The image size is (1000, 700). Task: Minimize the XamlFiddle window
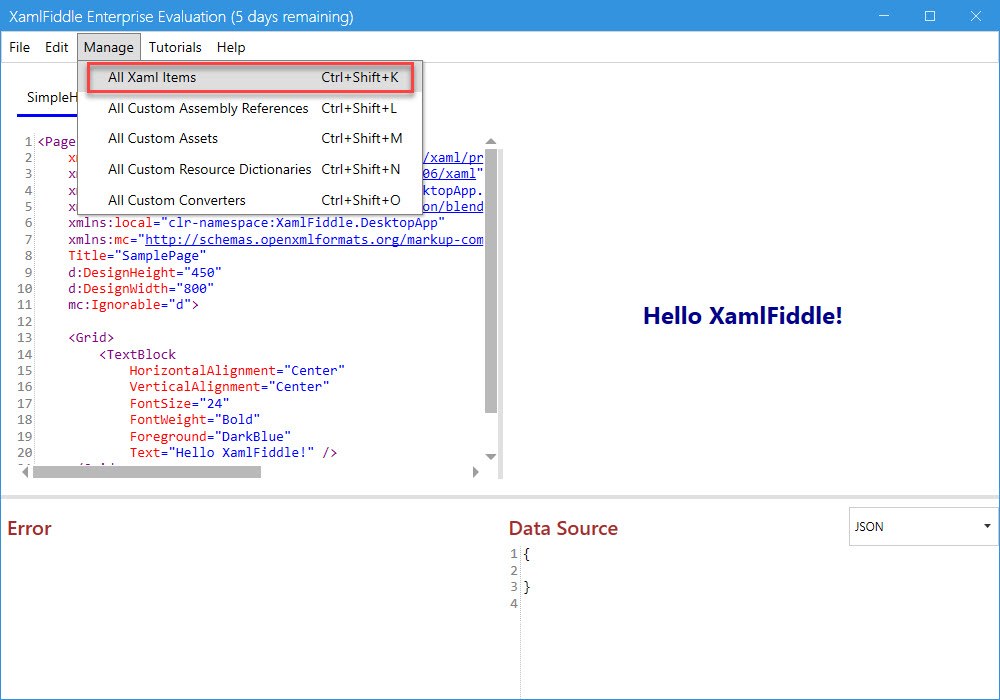884,16
